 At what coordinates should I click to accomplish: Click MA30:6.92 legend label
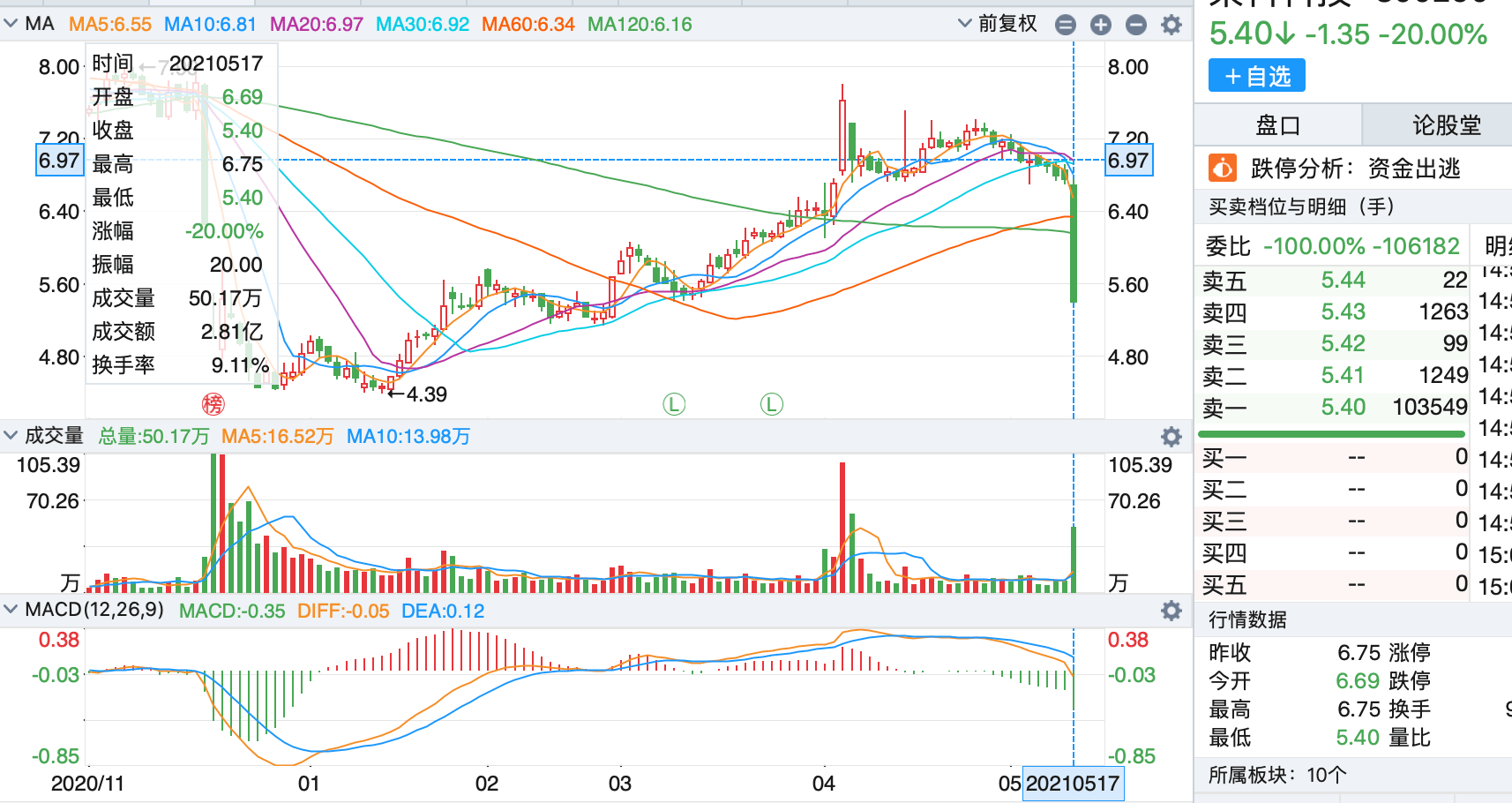(x=423, y=25)
